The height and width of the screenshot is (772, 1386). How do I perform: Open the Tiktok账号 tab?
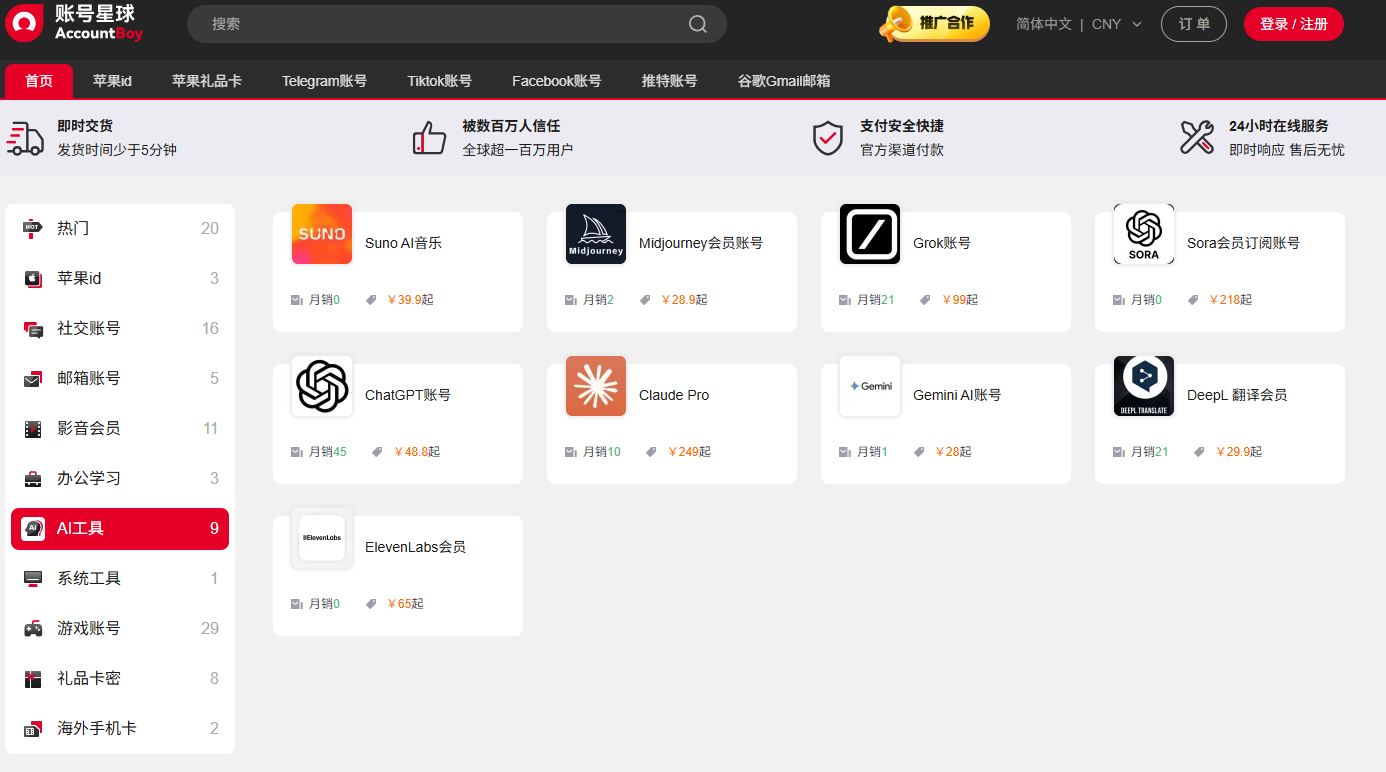coord(439,81)
